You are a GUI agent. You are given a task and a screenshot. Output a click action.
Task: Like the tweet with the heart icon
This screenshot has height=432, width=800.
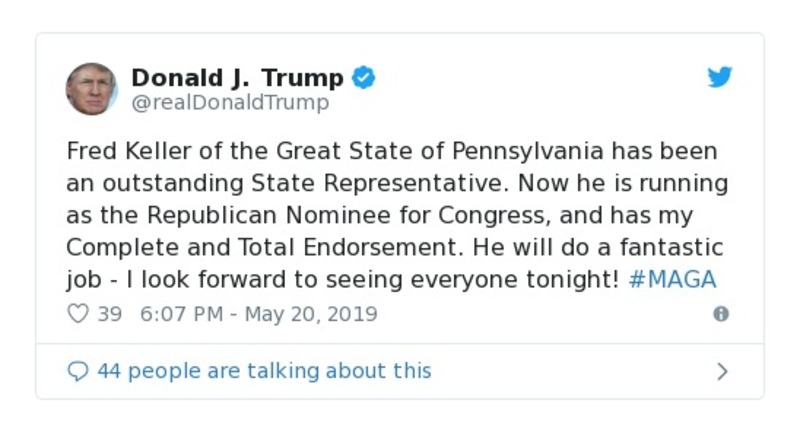click(78, 314)
